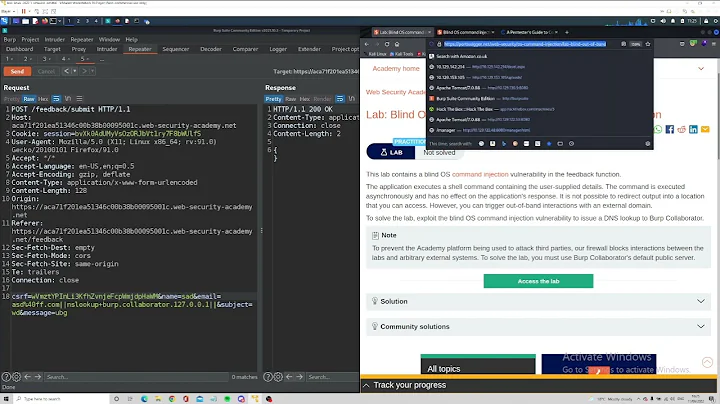Open the history dropdown beside forward arrow
720x404 pixels.
tap(92, 71)
